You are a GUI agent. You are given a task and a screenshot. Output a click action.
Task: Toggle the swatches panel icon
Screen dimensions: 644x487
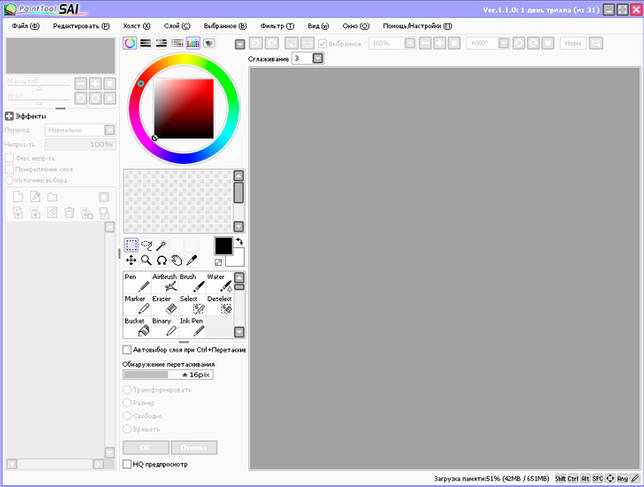point(193,43)
